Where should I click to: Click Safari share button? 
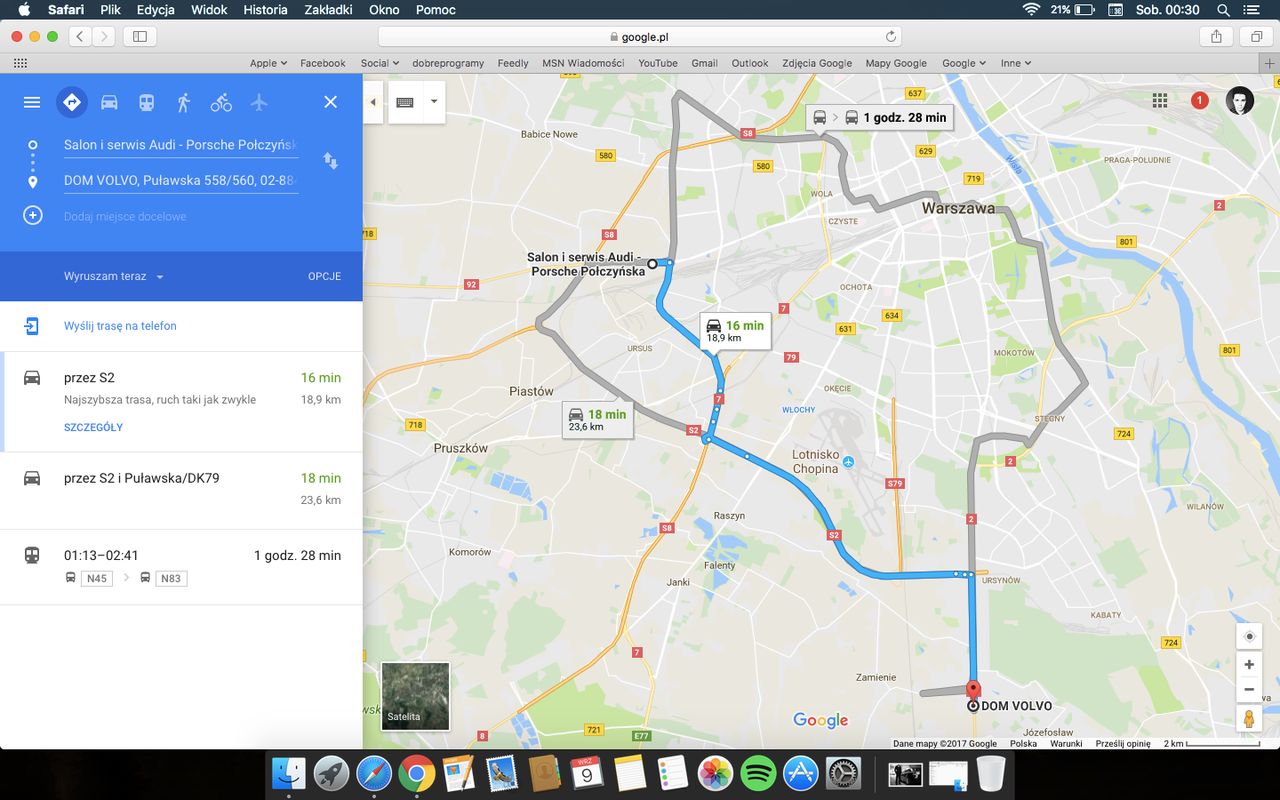pos(1216,36)
